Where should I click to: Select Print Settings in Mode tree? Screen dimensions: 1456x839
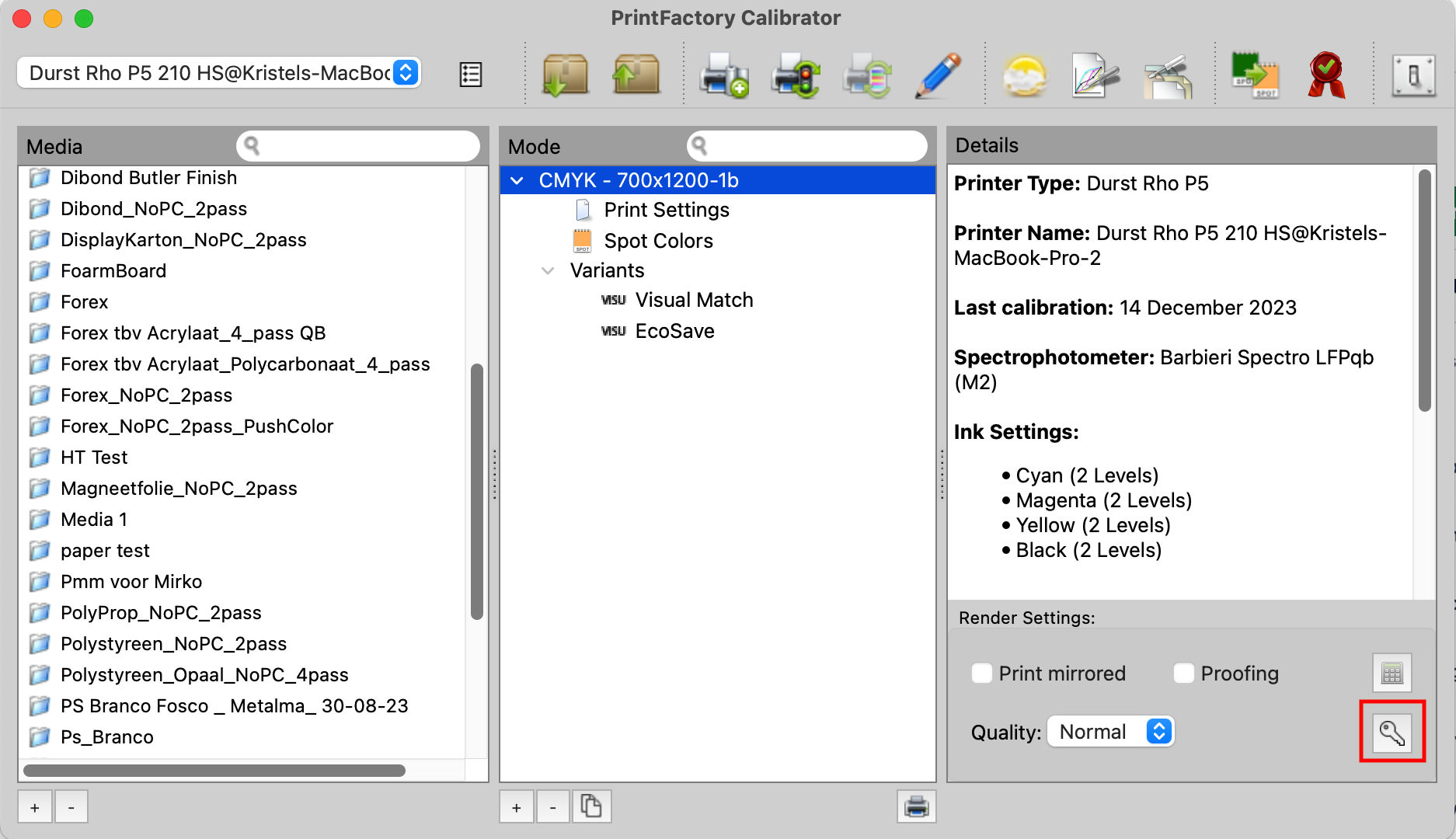[667, 210]
